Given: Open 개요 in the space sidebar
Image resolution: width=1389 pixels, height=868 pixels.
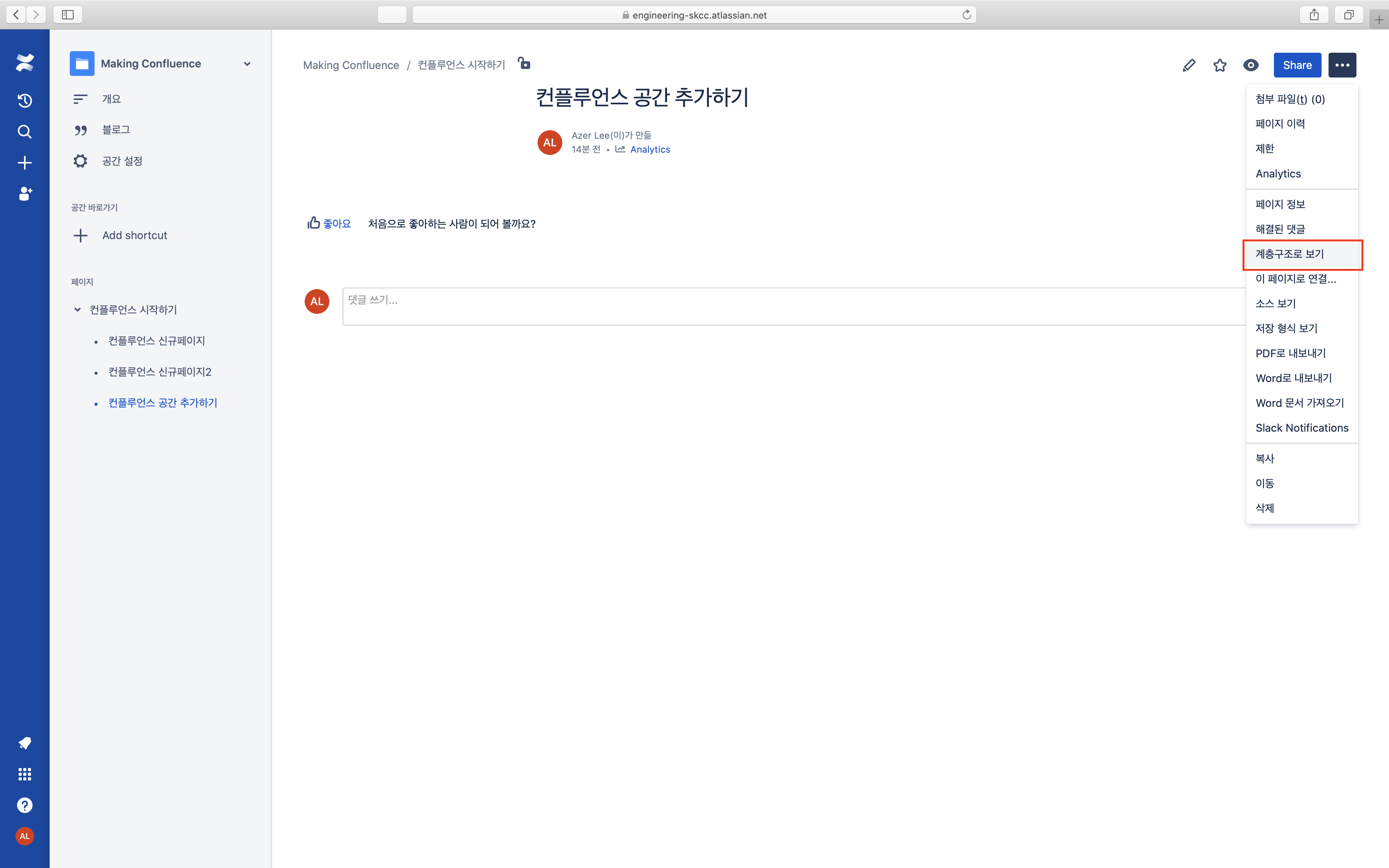Looking at the screenshot, I should point(111,99).
